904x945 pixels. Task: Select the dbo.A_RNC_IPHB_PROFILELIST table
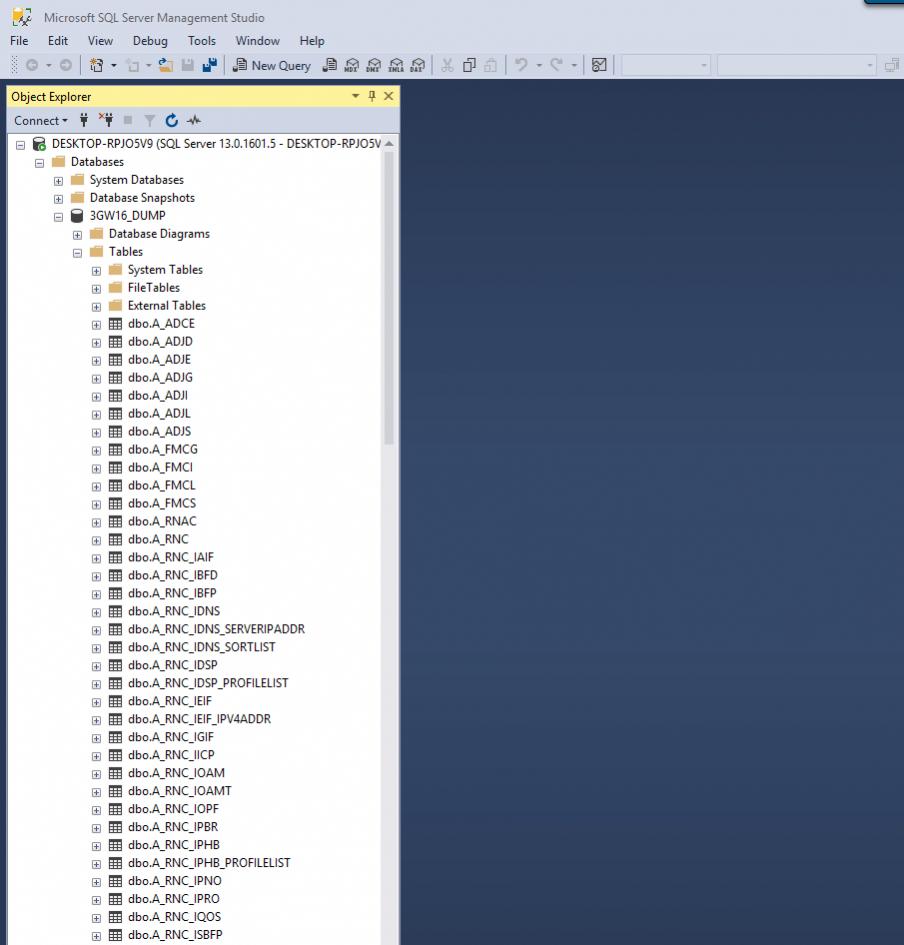[209, 862]
